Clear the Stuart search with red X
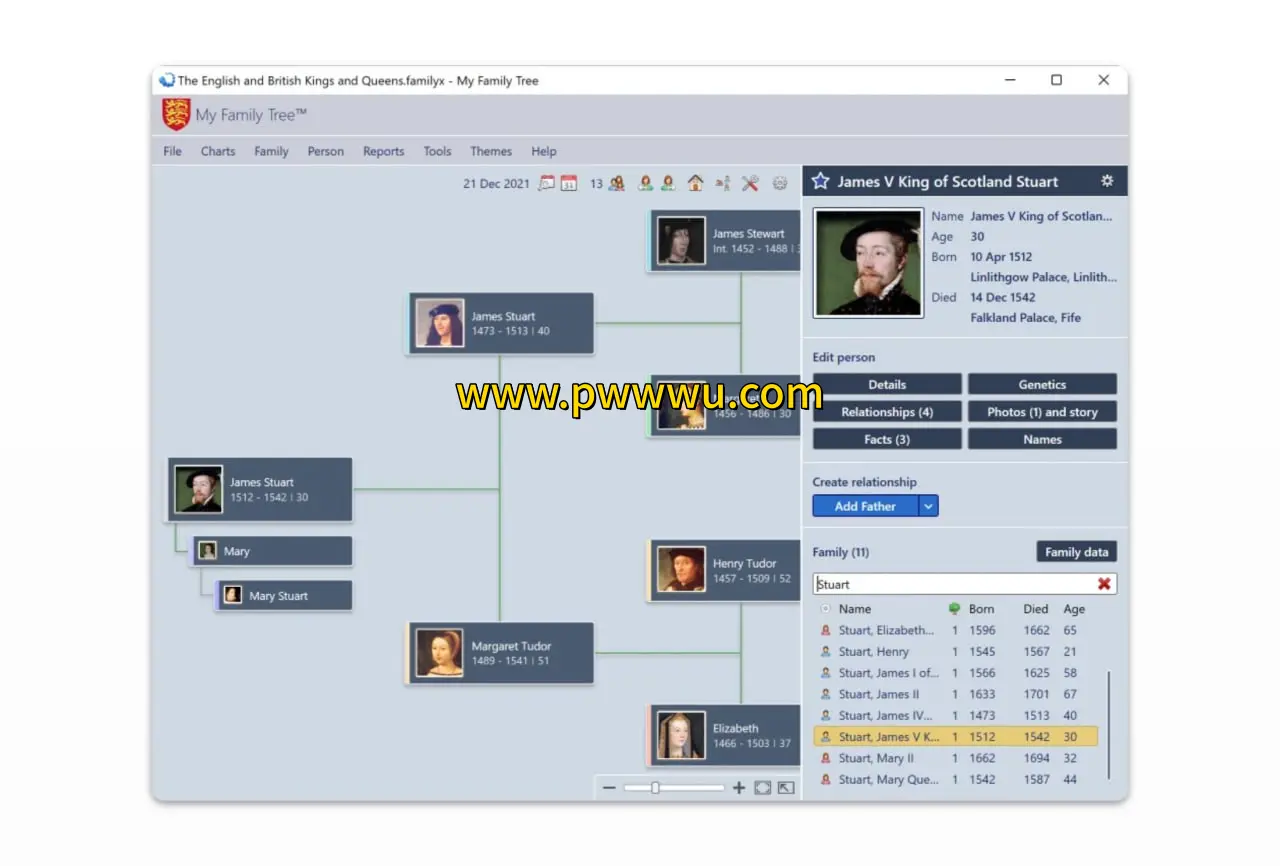The height and width of the screenshot is (866, 1280). tap(1104, 584)
